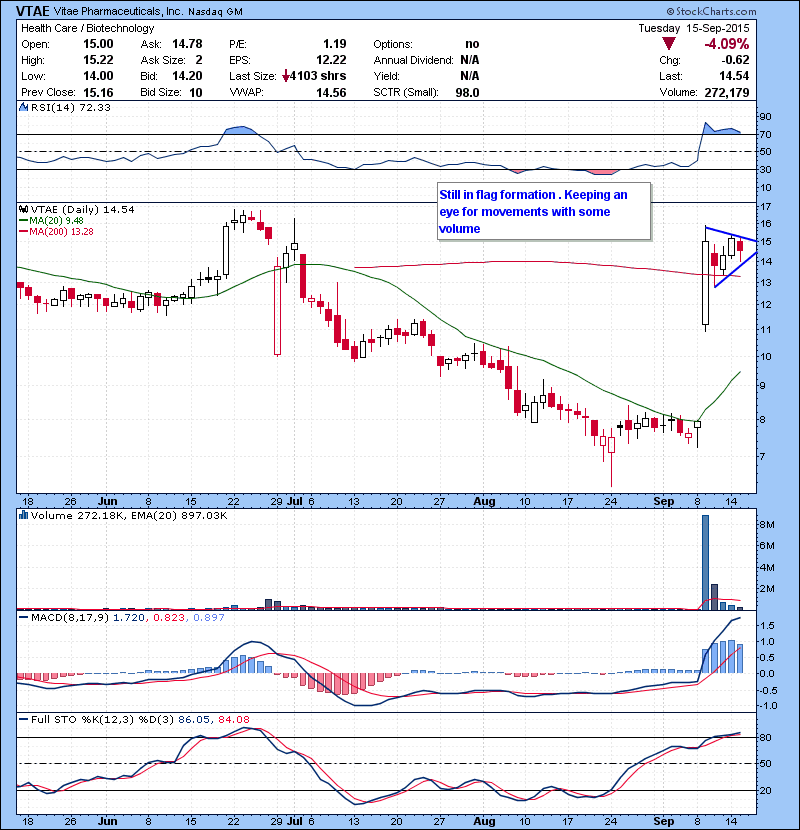The height and width of the screenshot is (830, 800).
Task: Select the P/E value 1.19
Action: 335,44
